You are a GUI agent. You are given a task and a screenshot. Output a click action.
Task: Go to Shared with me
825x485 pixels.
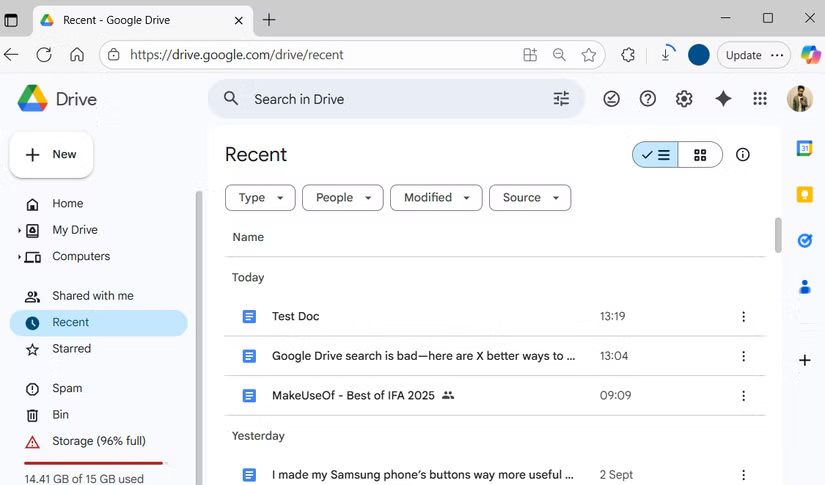tap(92, 296)
